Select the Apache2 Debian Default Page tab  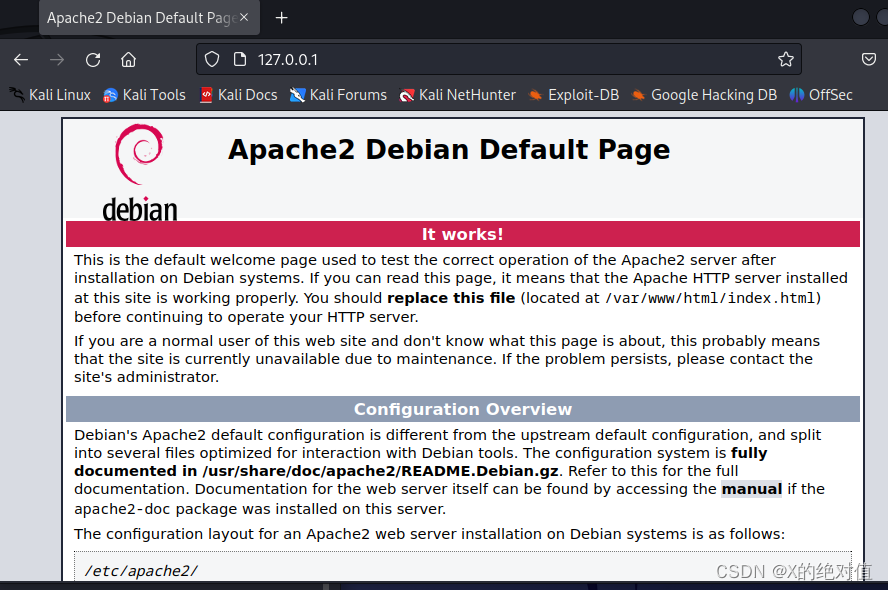[150, 18]
